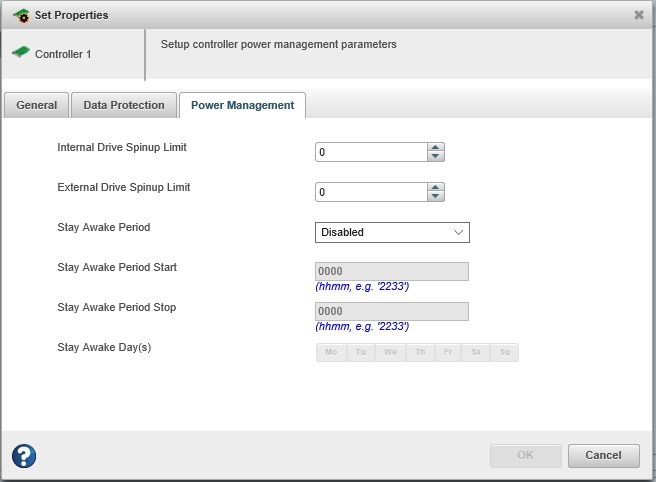The height and width of the screenshot is (482, 656).
Task: Click the Stay Awake Period Start field
Action: click(x=392, y=272)
